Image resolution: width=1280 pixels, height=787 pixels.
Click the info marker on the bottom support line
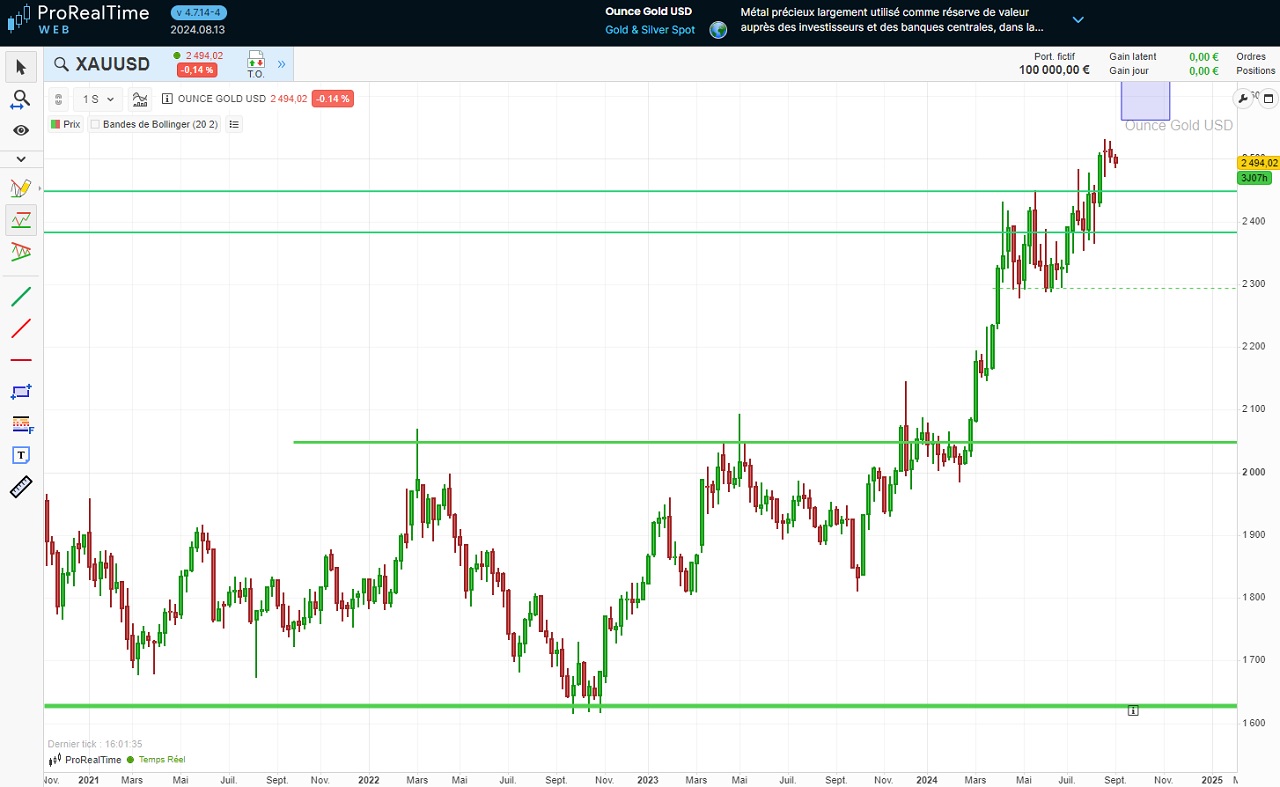1133,710
